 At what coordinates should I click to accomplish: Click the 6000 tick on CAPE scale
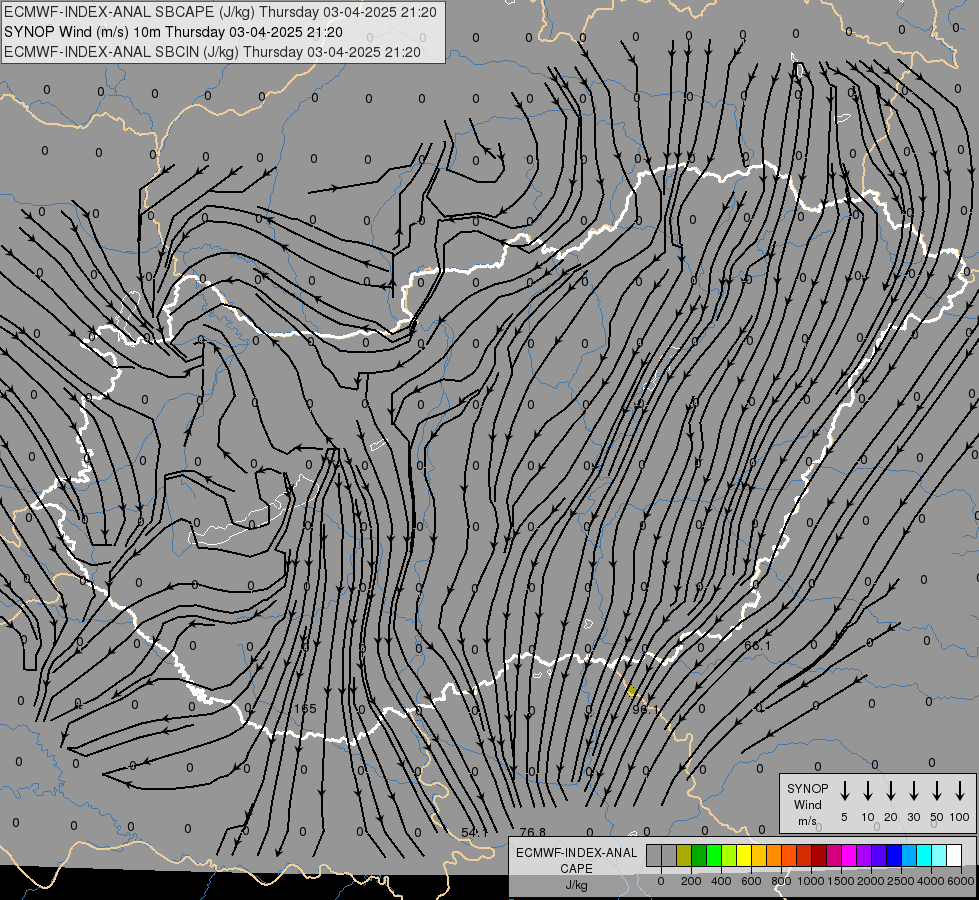[x=961, y=881]
